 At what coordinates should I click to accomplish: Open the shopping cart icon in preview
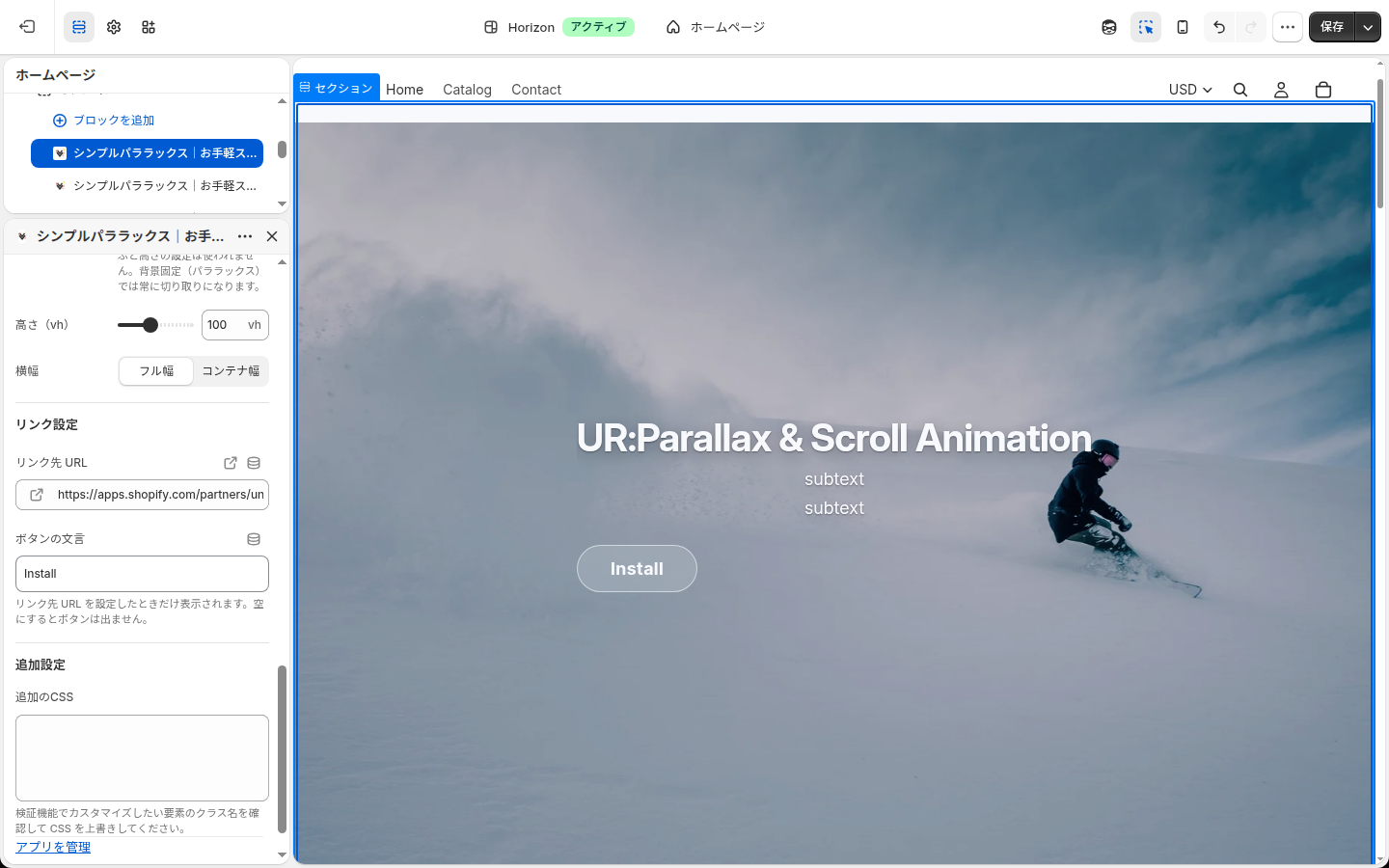1323,90
